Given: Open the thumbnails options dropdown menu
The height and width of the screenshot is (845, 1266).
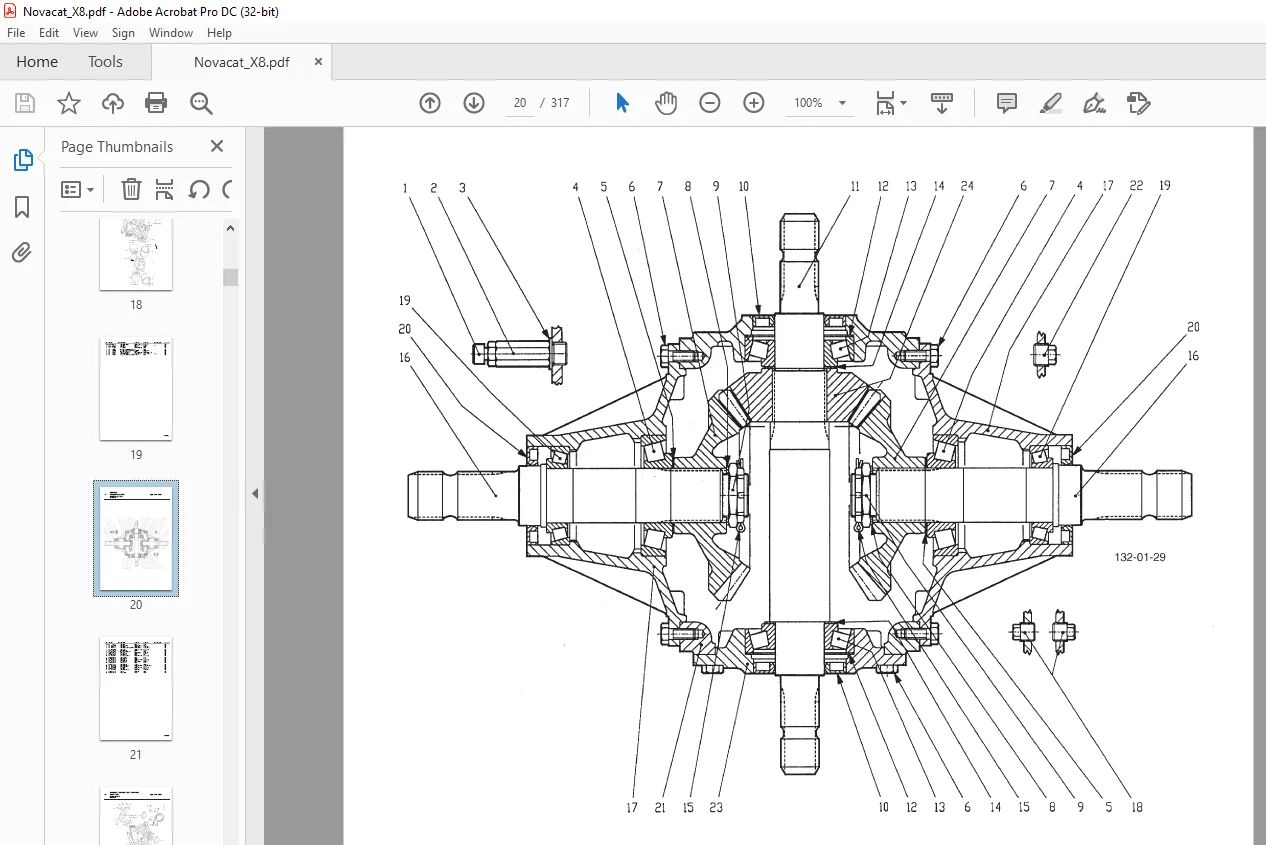Looking at the screenshot, I should coord(78,189).
